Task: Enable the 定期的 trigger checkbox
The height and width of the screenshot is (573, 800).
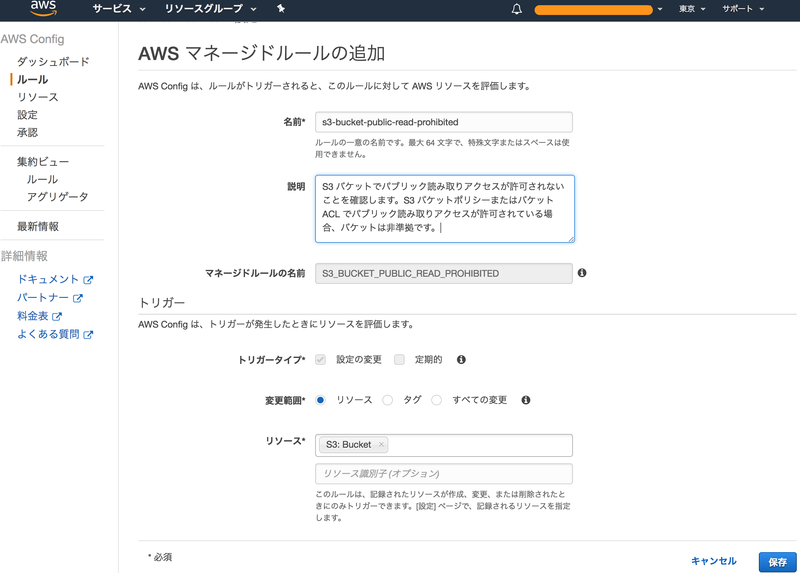Action: point(399,360)
